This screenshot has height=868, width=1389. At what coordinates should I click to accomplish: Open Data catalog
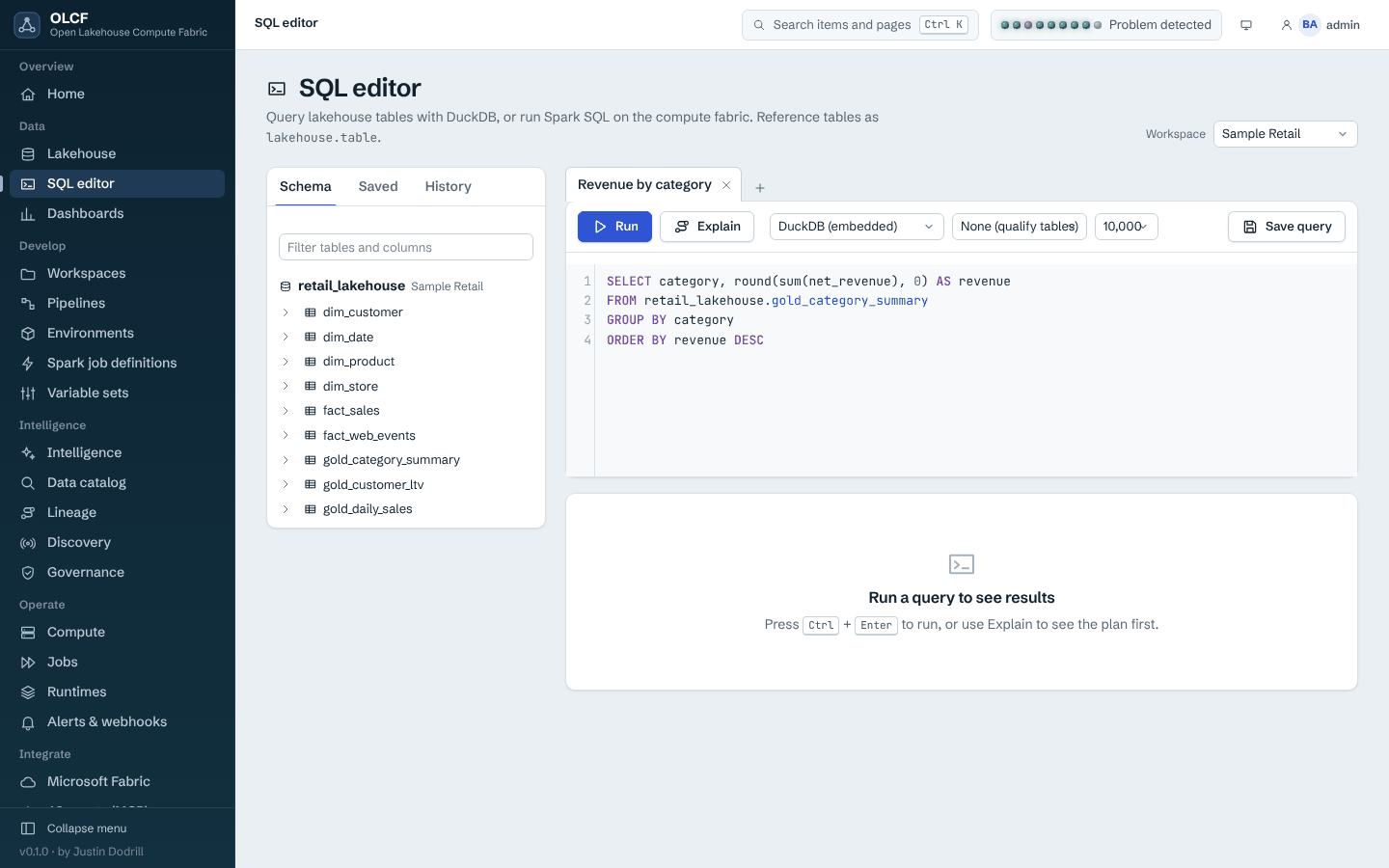point(117,482)
